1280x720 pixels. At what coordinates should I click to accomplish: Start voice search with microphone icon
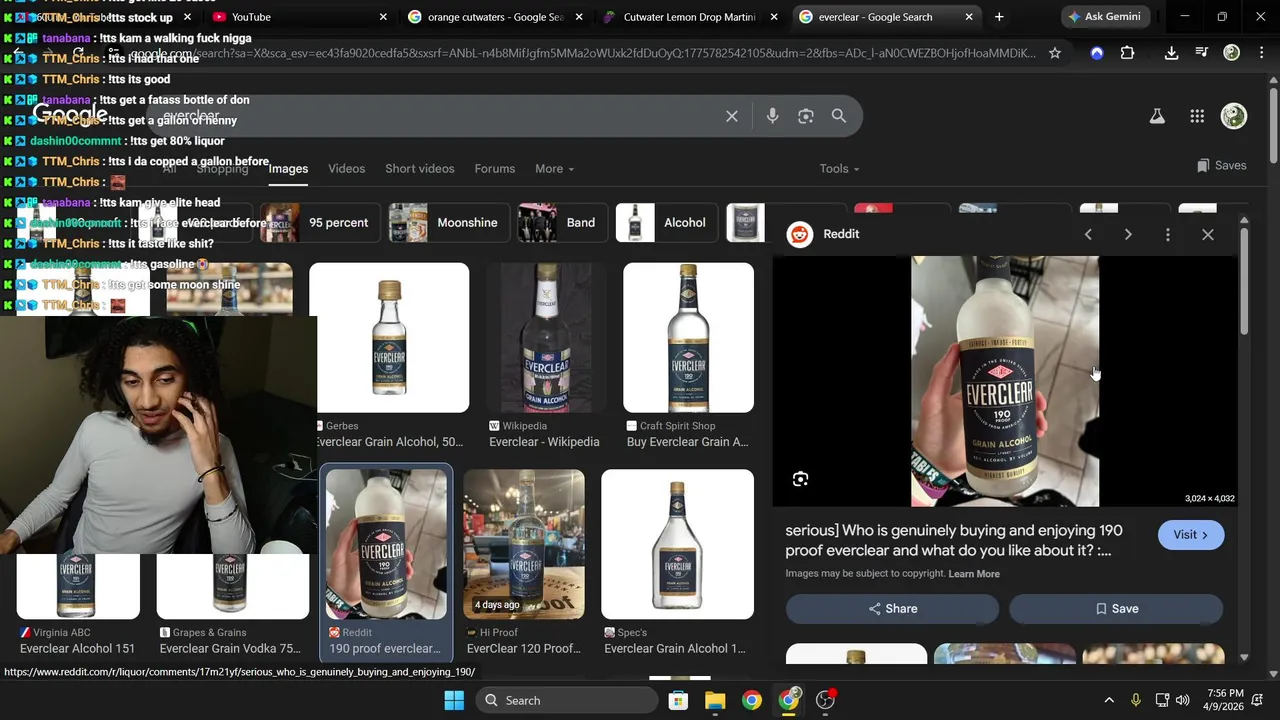click(772, 116)
